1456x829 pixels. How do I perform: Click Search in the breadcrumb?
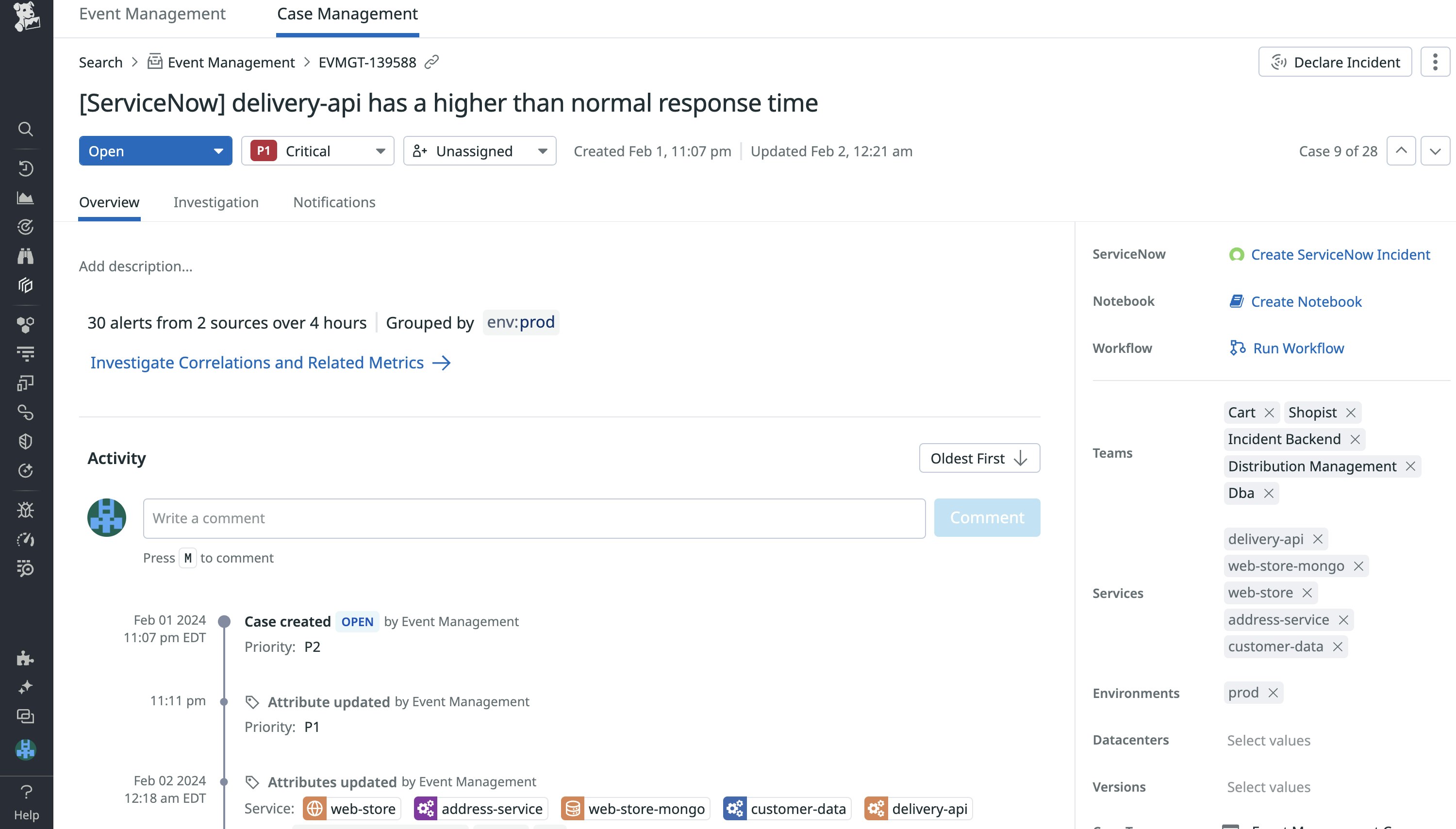[x=100, y=62]
